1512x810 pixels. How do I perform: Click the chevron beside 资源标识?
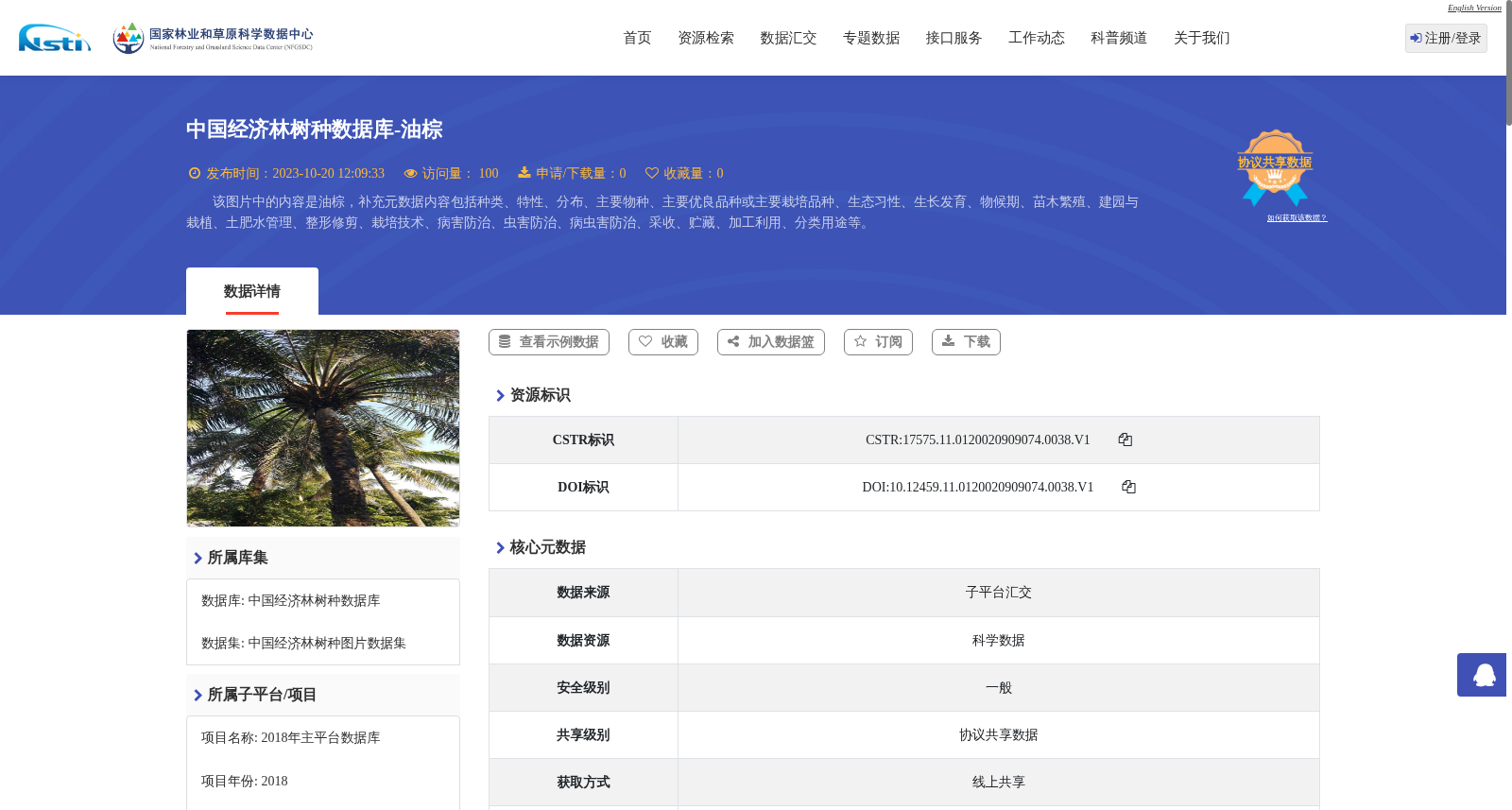click(x=500, y=396)
